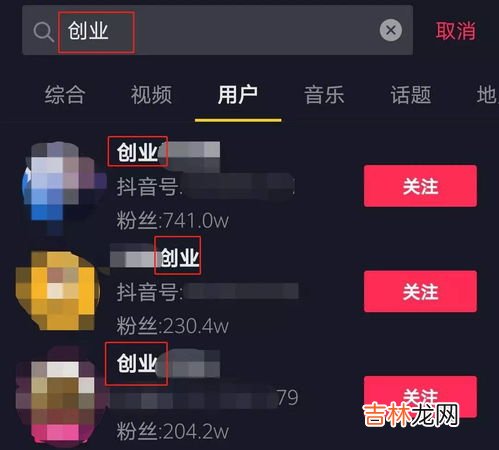The image size is (499, 450).
Task: Switch to the 综合 tab
Action: tap(65, 95)
